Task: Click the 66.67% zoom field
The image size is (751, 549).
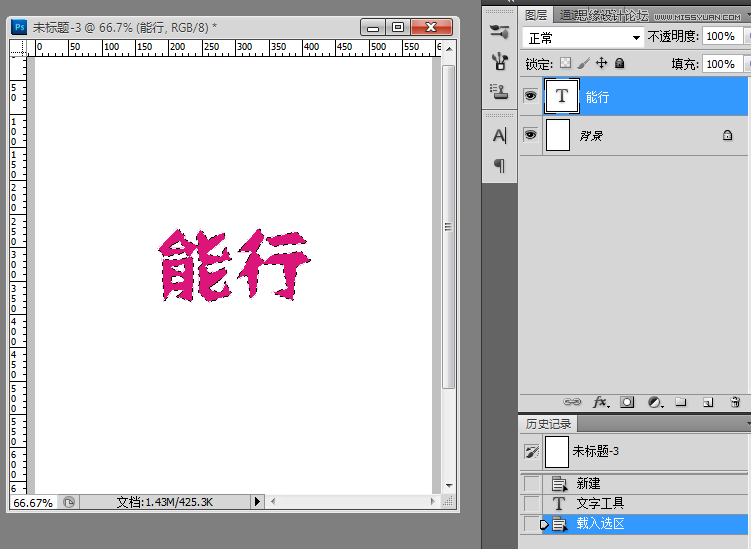Action: click(32, 502)
